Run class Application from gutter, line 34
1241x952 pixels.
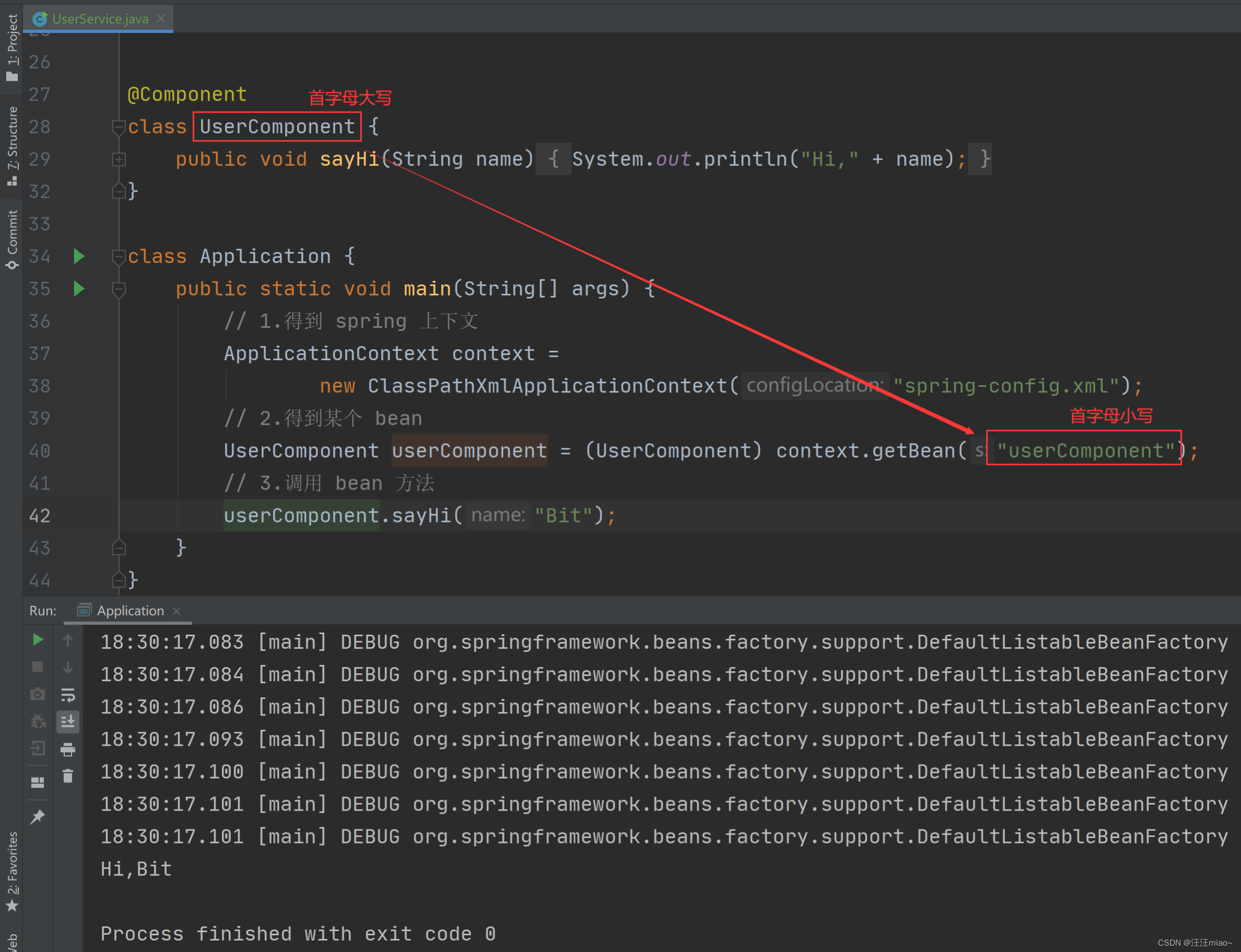79,256
